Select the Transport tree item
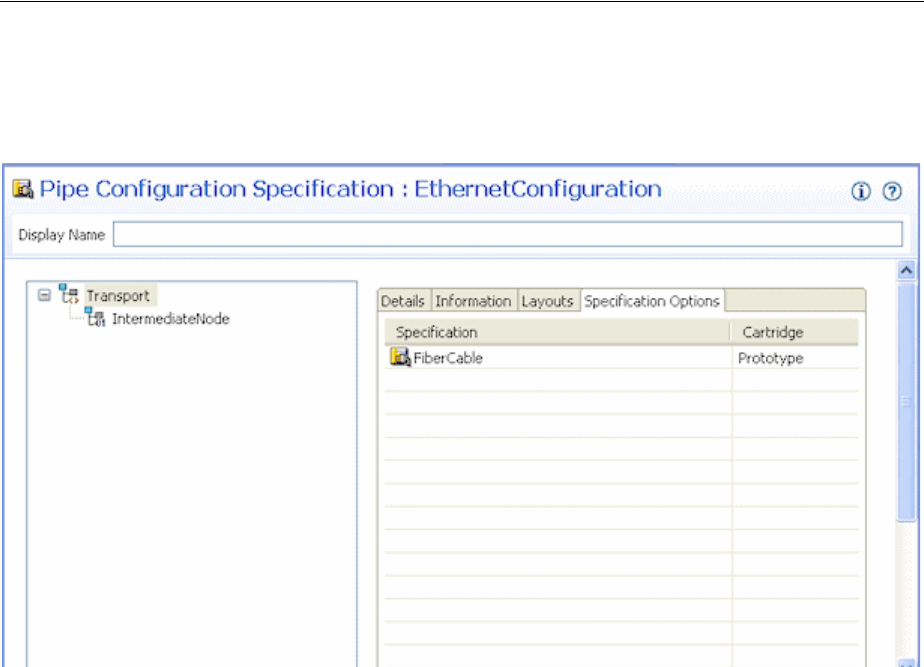 point(118,295)
